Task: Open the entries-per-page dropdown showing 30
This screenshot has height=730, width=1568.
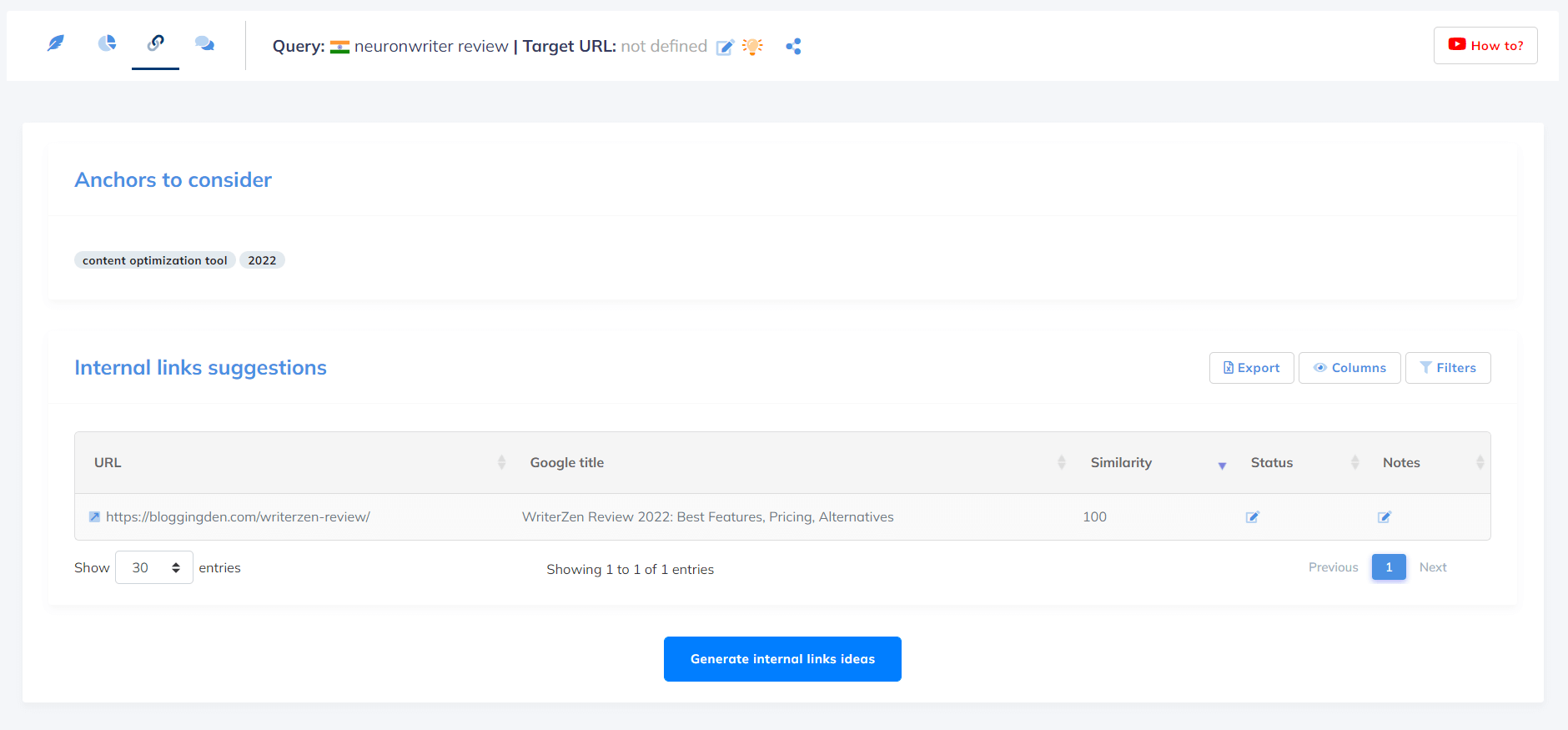Action: click(x=154, y=567)
